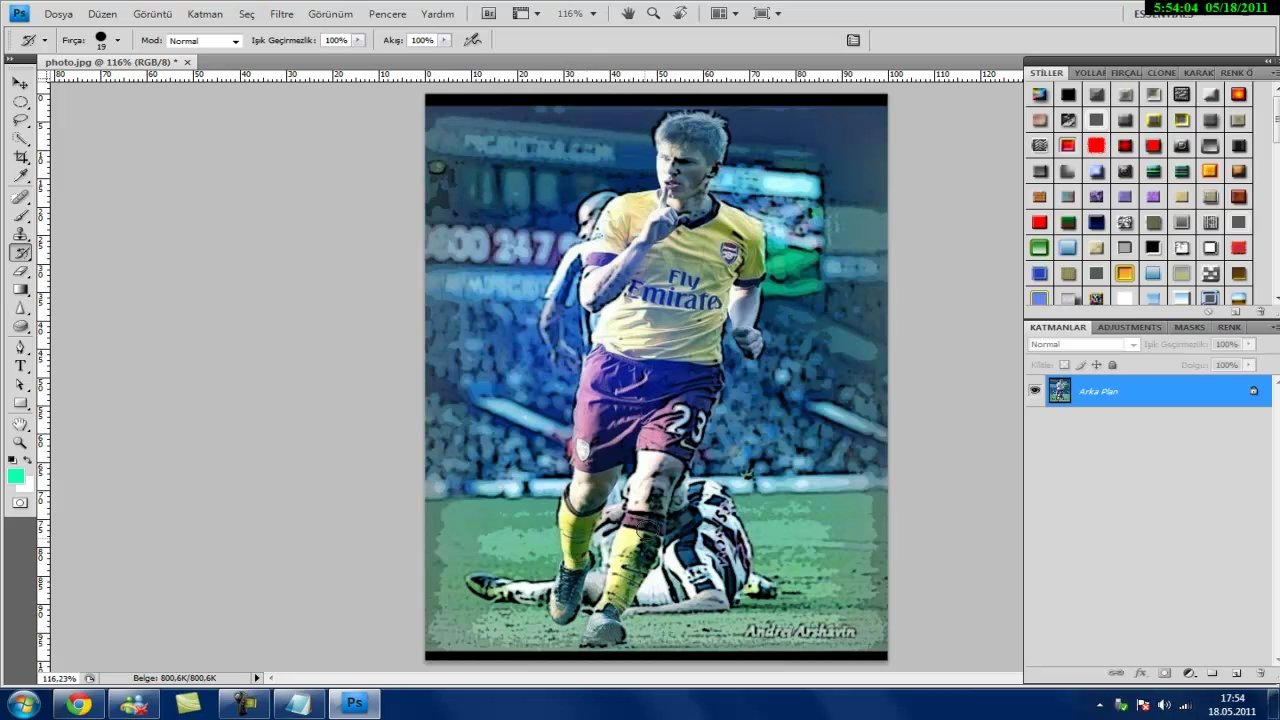Select the Type tool

click(x=20, y=366)
